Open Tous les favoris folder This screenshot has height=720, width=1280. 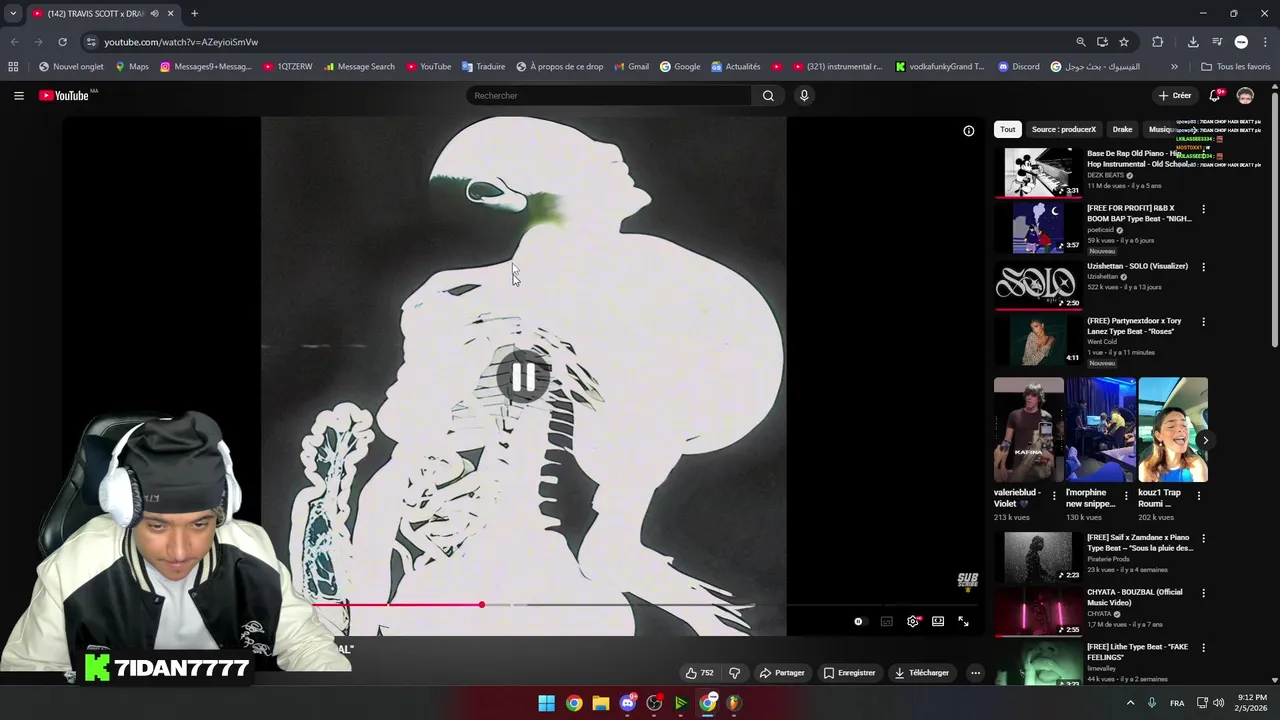[x=1235, y=67]
